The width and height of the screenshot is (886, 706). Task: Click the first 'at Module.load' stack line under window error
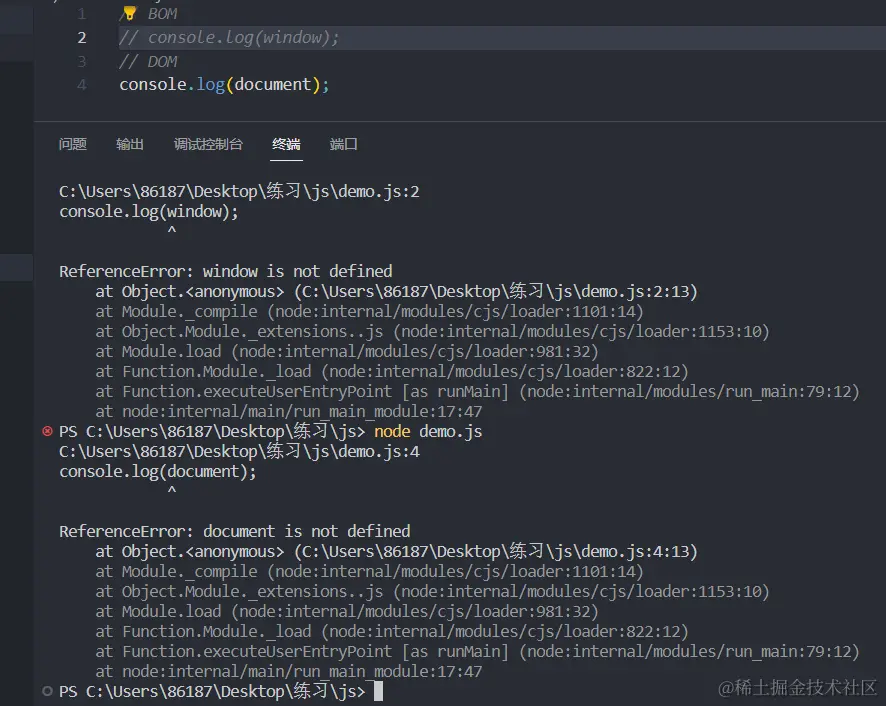pyautogui.click(x=346, y=352)
